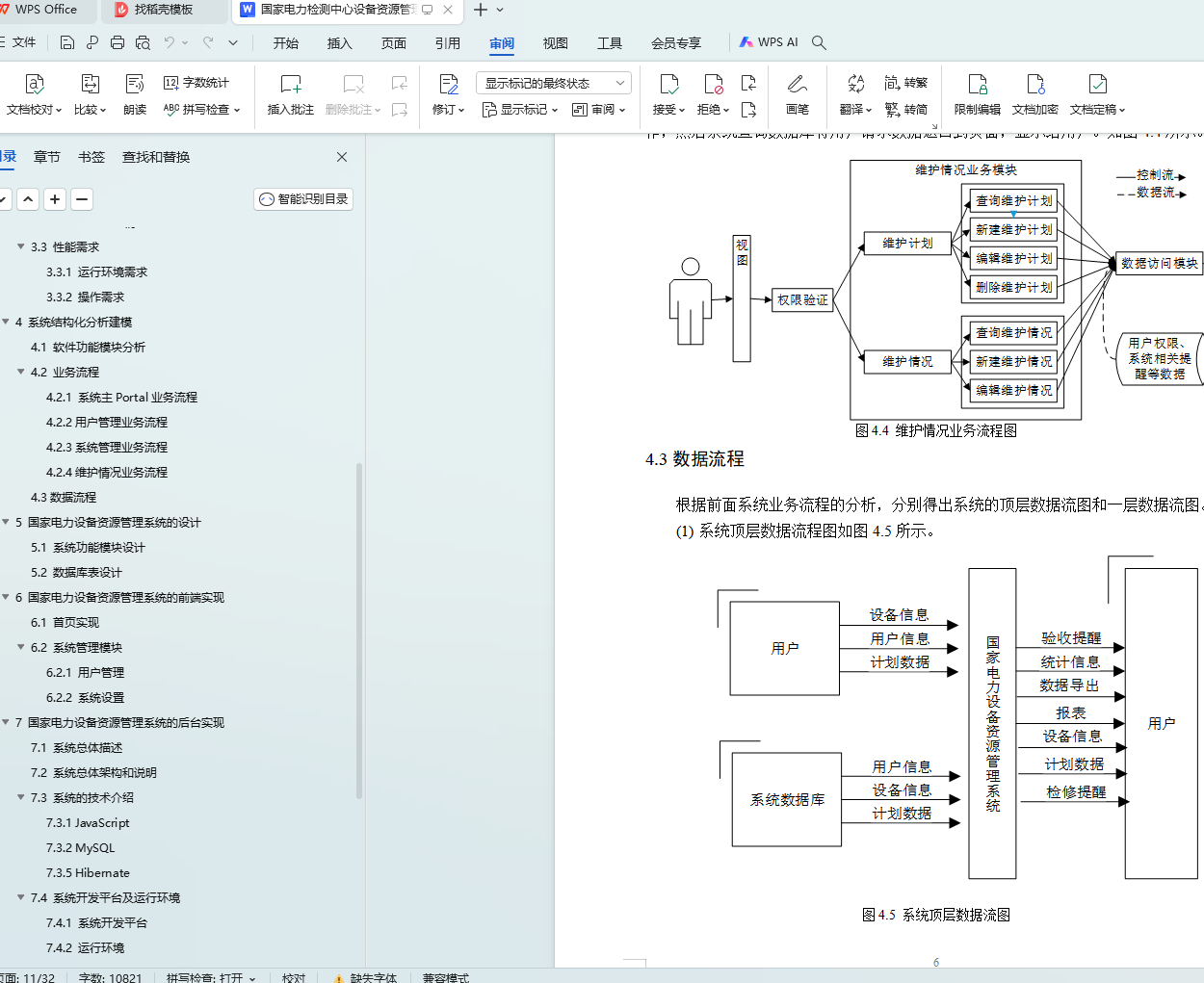Screen dimensions: 1204x983
Task: Collapse 6.2 系统管理模块 outline node
Action: (x=20, y=647)
